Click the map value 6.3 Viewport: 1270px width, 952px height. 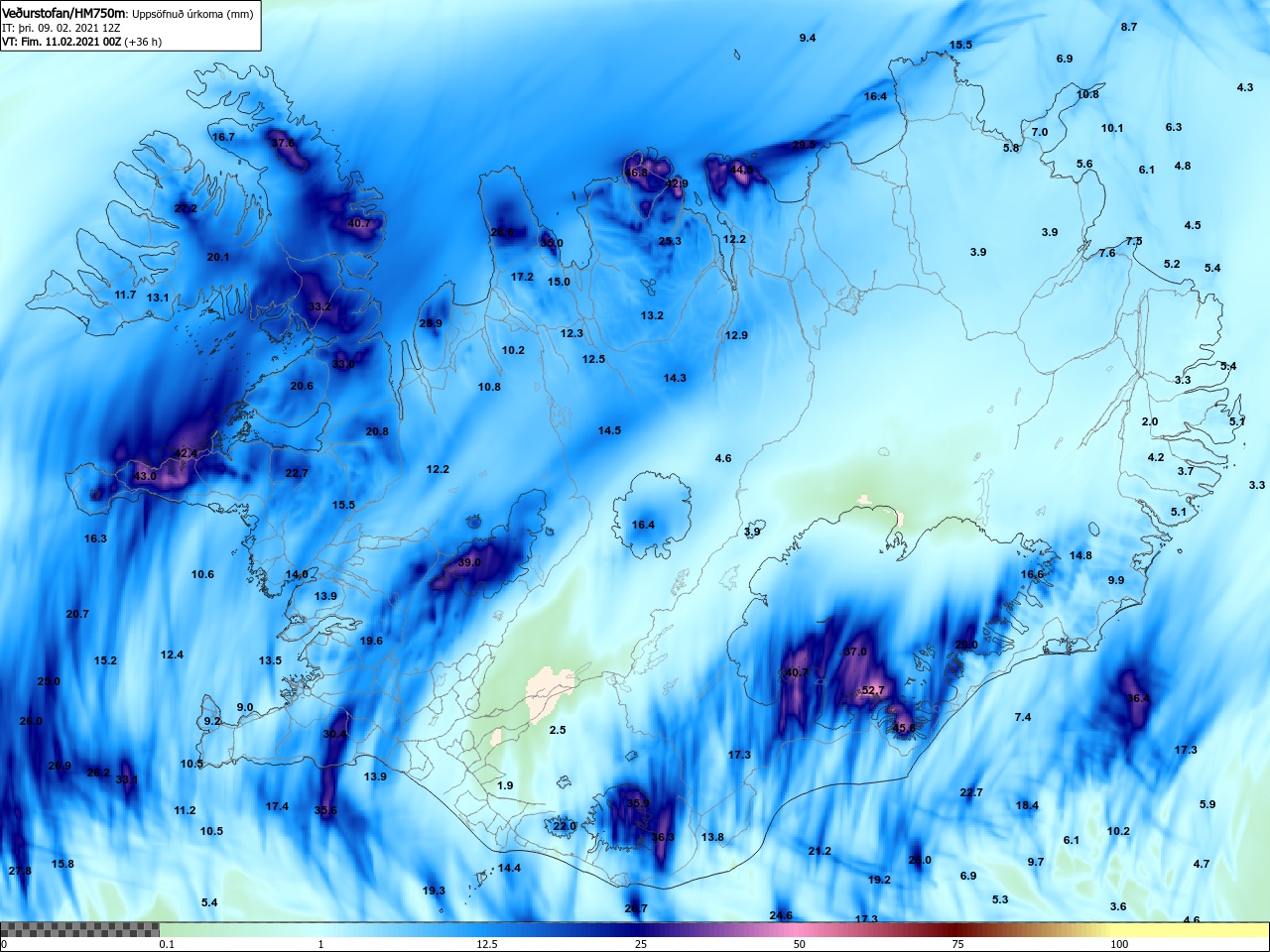click(x=1174, y=127)
